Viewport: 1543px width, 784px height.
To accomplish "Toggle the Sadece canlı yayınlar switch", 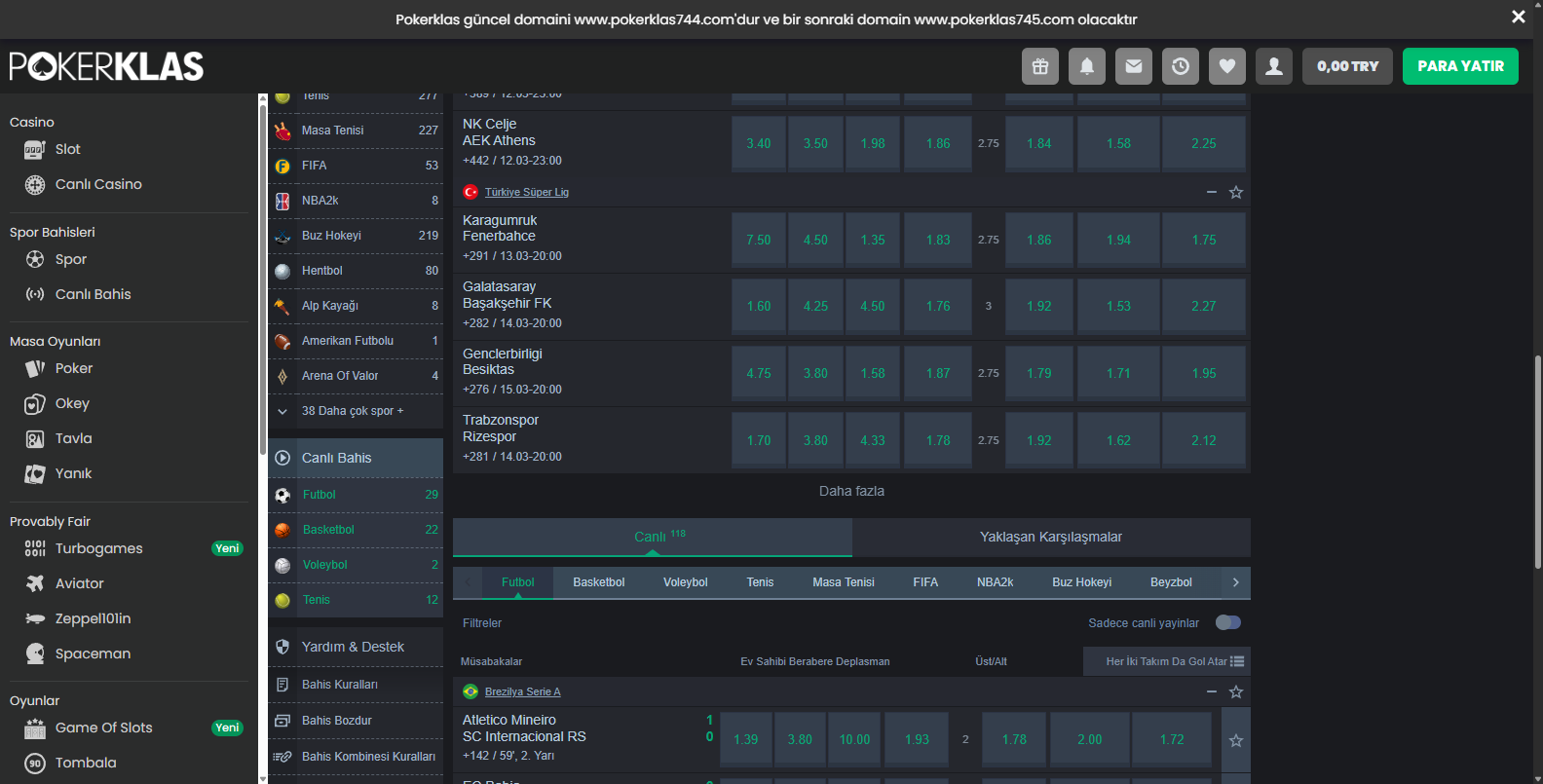I will coord(1227,622).
